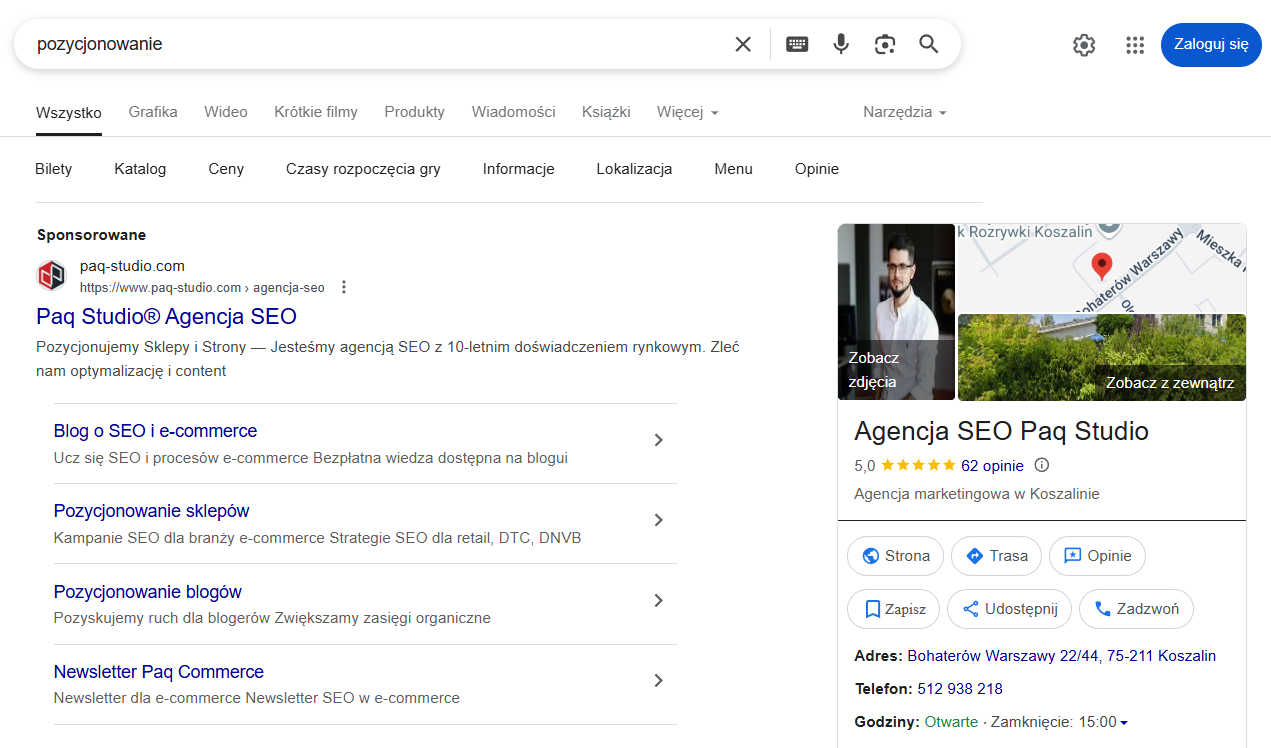1271x748 pixels.
Task: Open the Pozycjonowanie sklepów sitelink
Action: pos(152,511)
